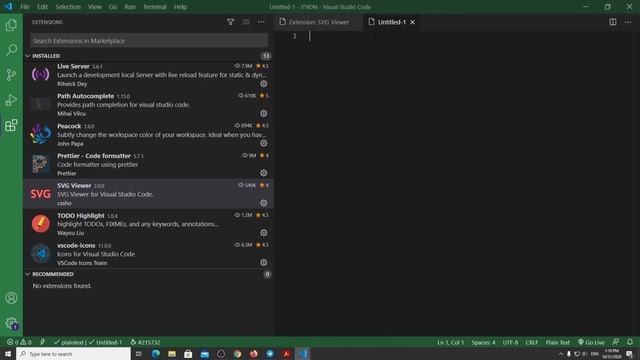Select Path Autocomplete extension entry
Image resolution: width=640 pixels, height=360 pixels.
pos(149,104)
